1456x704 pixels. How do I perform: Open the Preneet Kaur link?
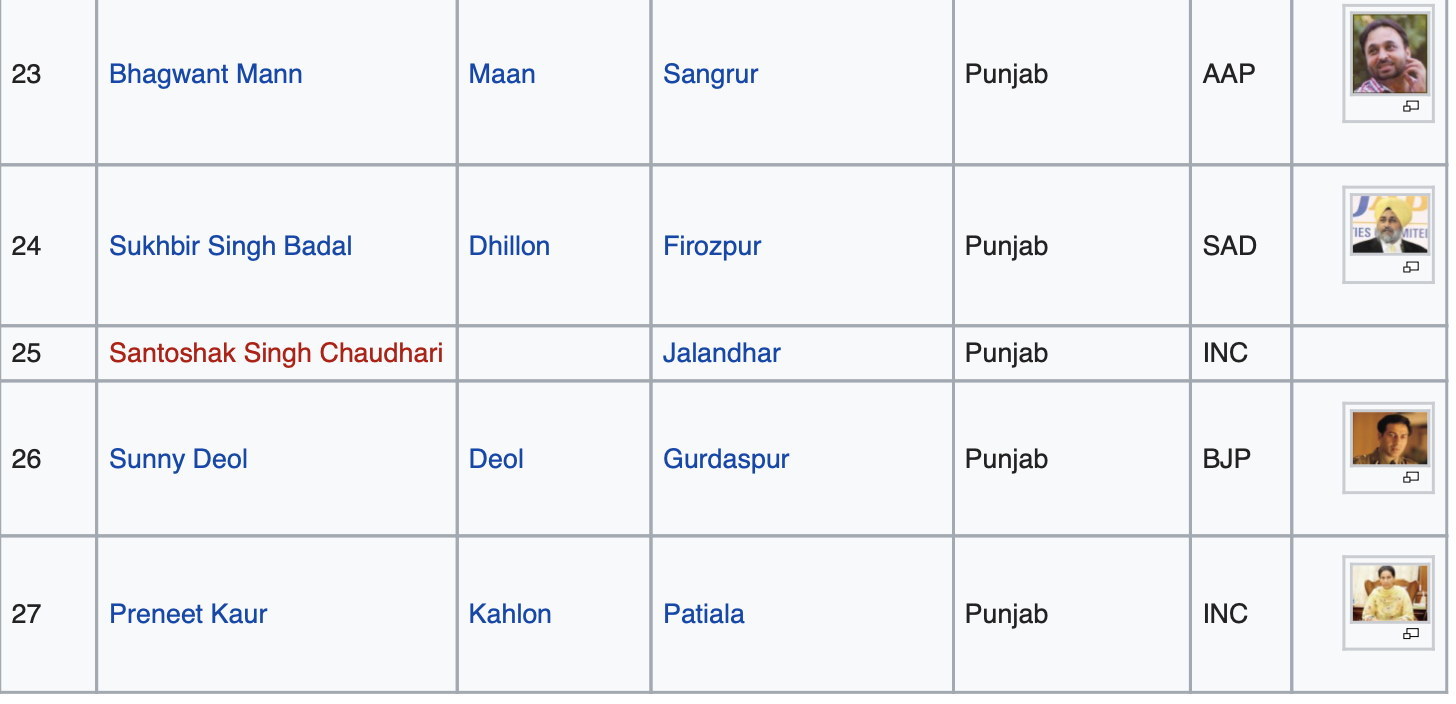[188, 614]
